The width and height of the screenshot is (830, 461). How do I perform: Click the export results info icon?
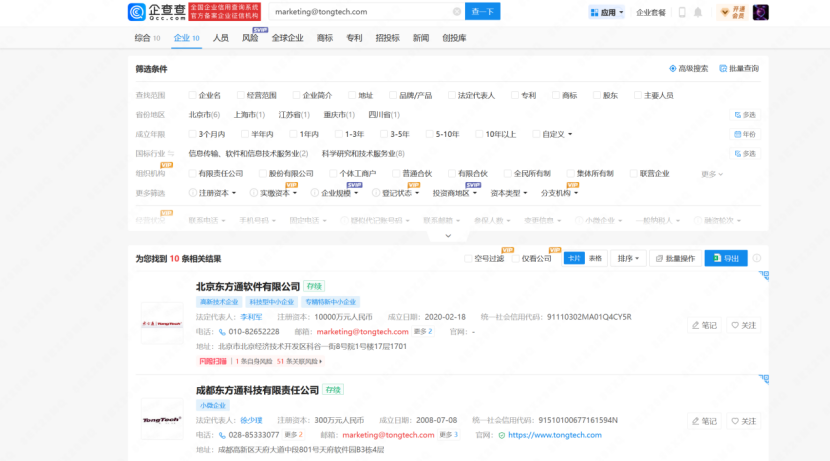tap(757, 258)
